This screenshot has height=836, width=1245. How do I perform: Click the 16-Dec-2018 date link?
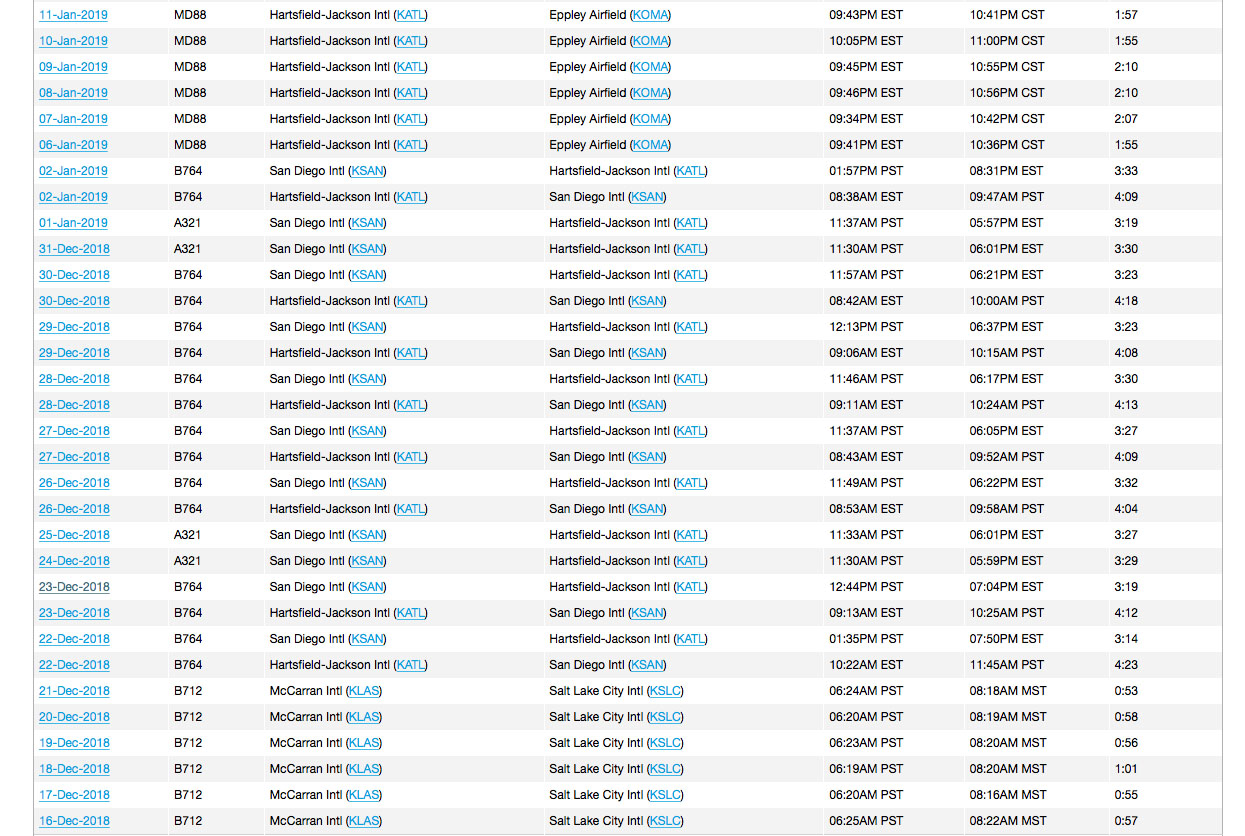click(74, 821)
